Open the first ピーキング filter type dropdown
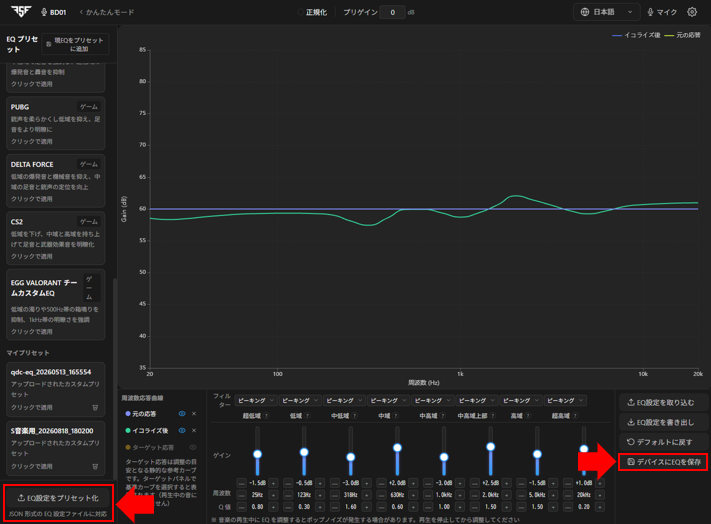This screenshot has width=711, height=524. click(x=256, y=401)
